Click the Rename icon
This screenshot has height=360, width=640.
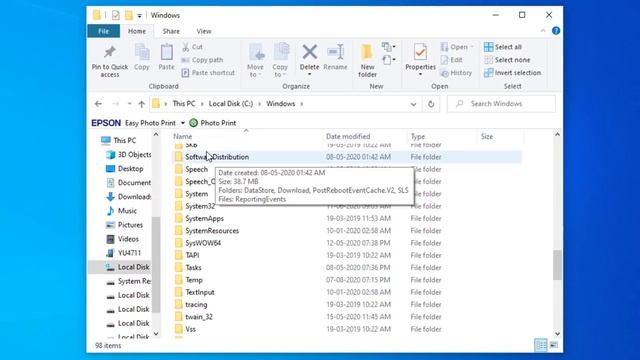336,52
